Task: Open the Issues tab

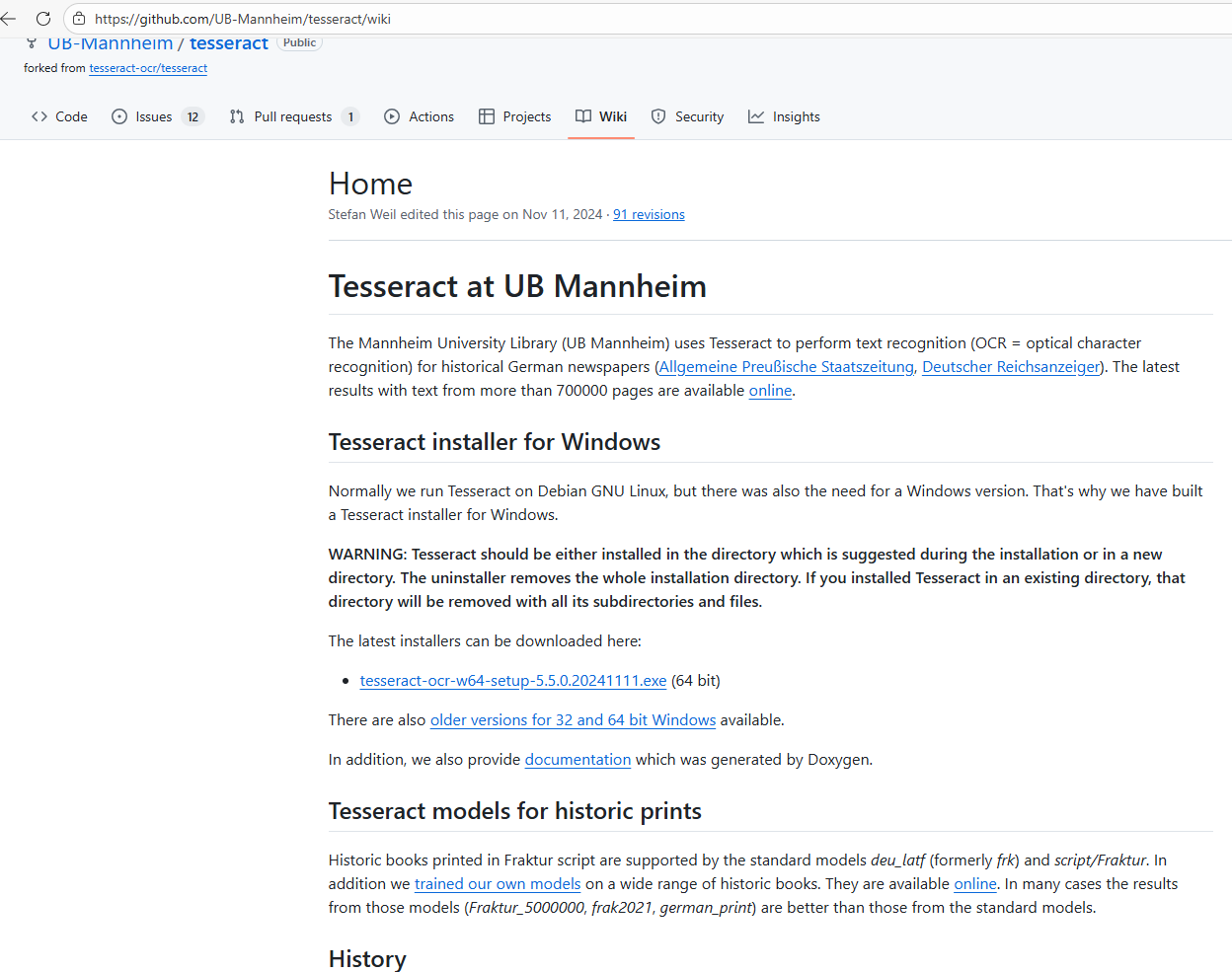Action: pyautogui.click(x=158, y=116)
